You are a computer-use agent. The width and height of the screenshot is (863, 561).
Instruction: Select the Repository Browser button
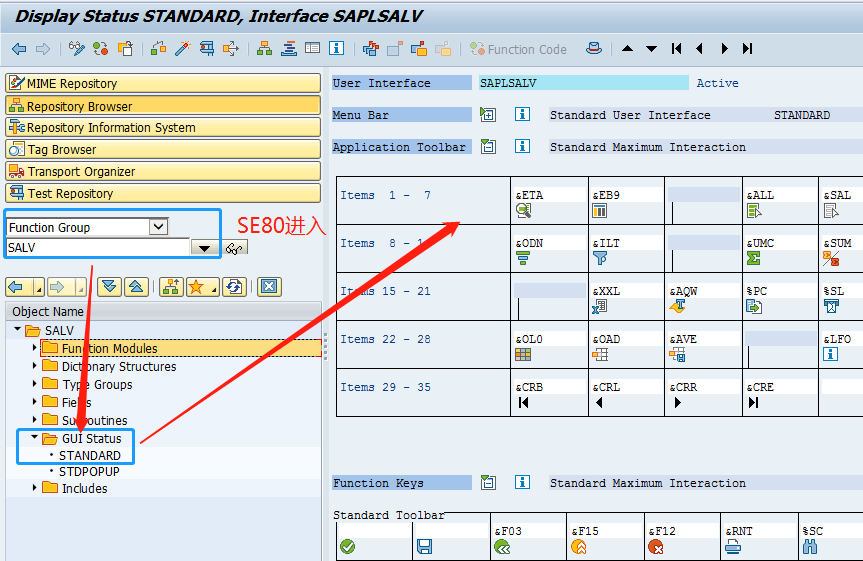point(163,106)
